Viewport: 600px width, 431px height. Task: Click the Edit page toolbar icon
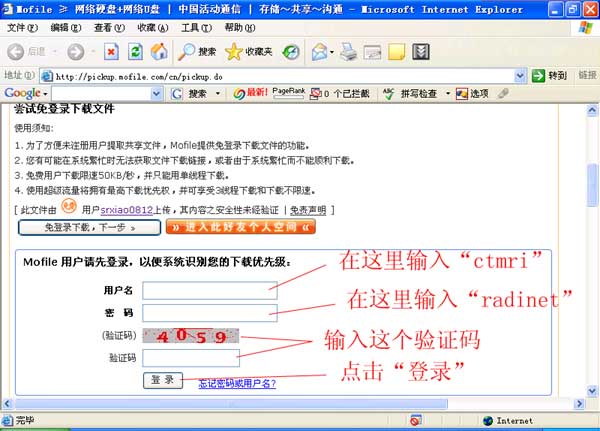(372, 52)
